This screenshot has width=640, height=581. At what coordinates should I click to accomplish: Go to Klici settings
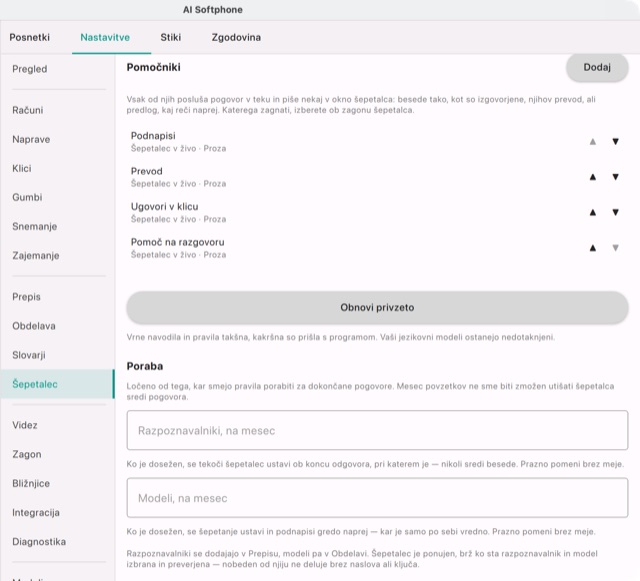pos(58,168)
